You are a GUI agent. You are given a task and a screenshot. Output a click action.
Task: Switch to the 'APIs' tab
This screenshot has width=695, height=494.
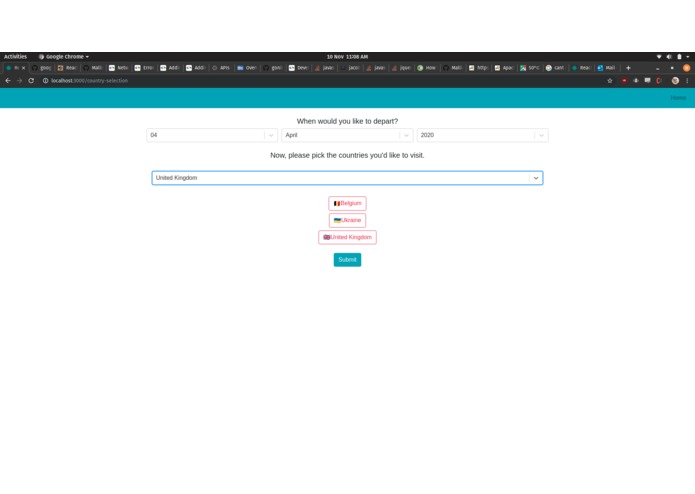point(221,68)
